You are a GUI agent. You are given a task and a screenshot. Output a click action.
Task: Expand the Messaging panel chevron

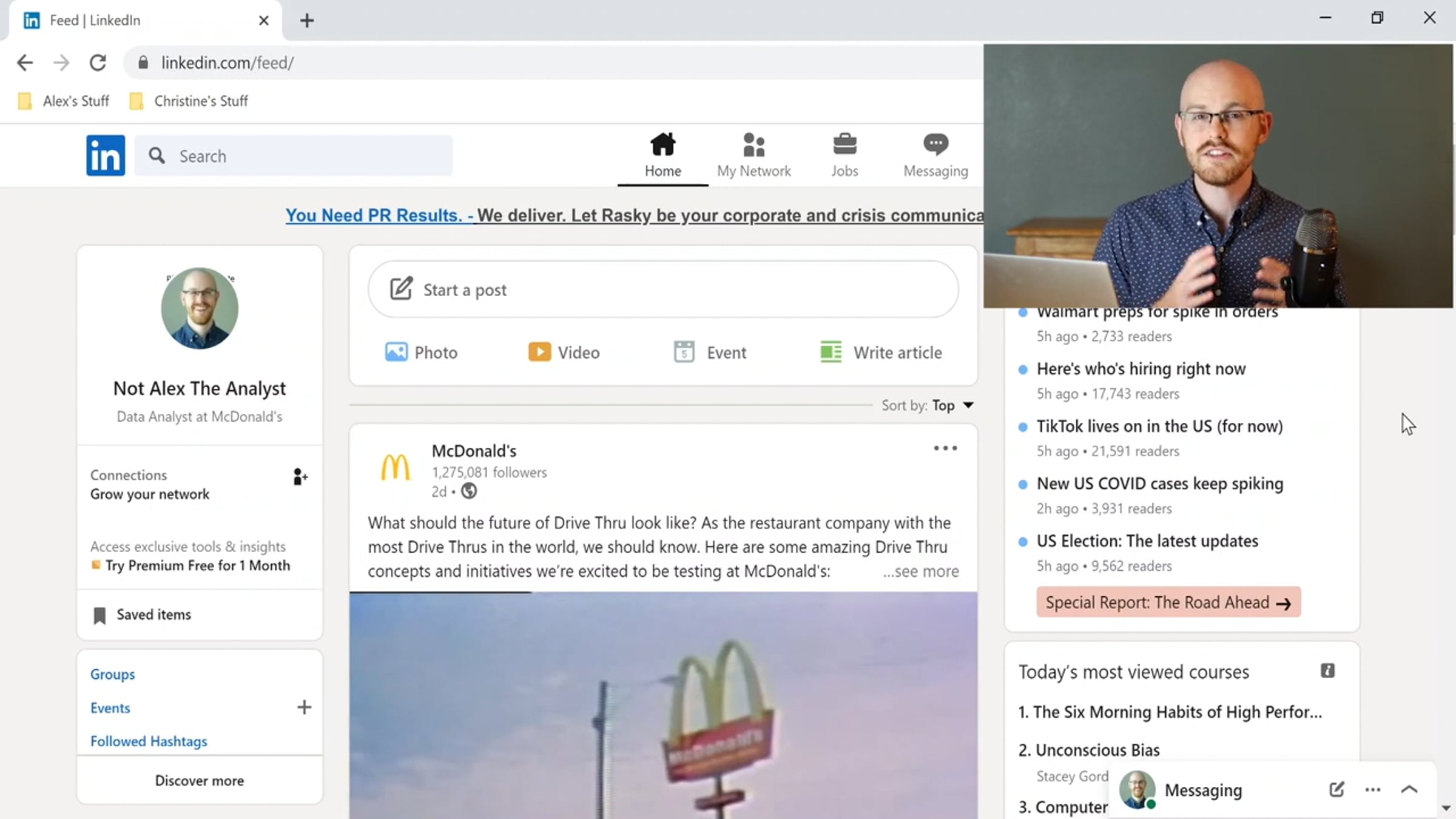(x=1409, y=789)
